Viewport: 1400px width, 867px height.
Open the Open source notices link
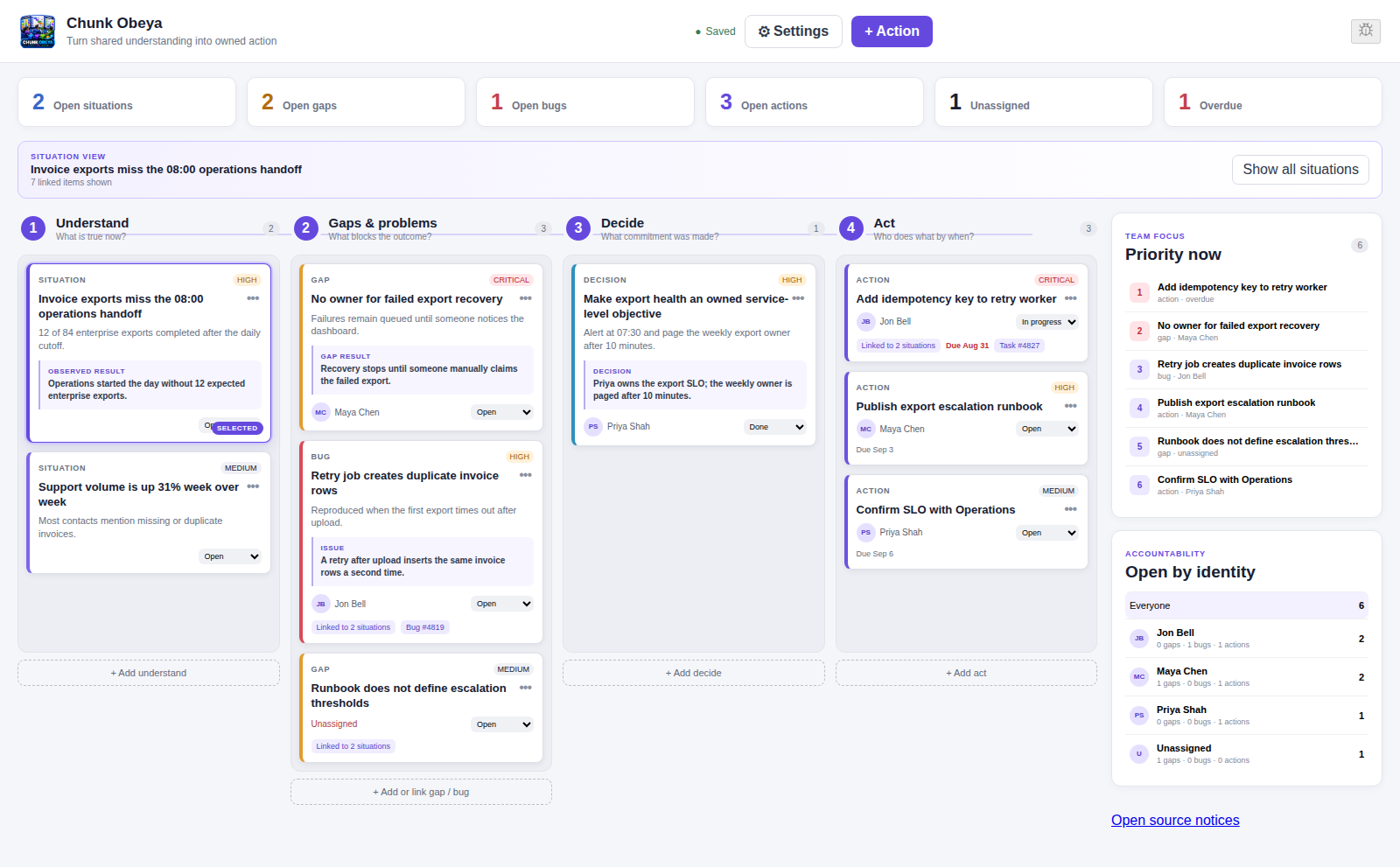[x=1175, y=821]
